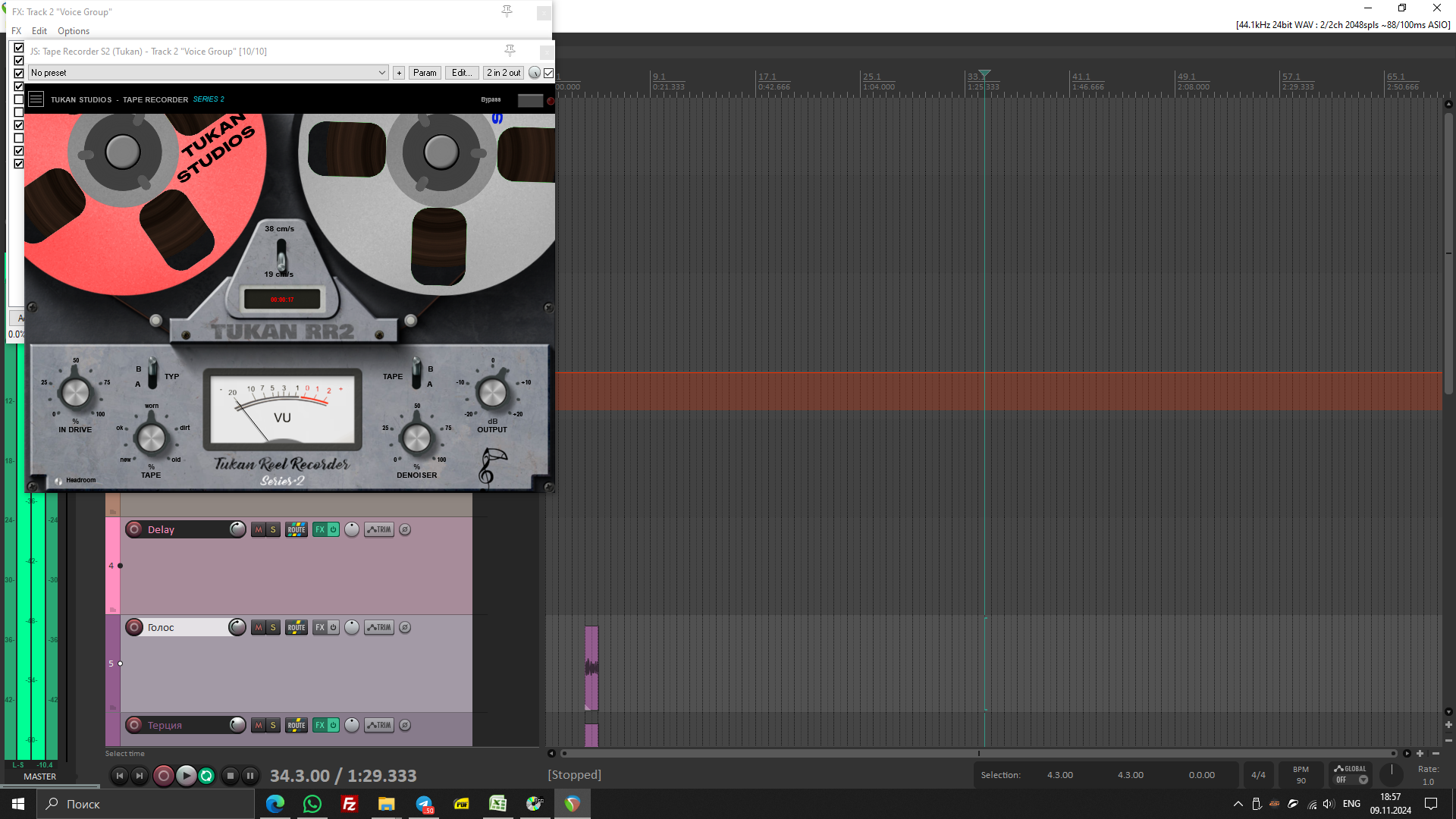Mute the Голос track

pos(259,627)
